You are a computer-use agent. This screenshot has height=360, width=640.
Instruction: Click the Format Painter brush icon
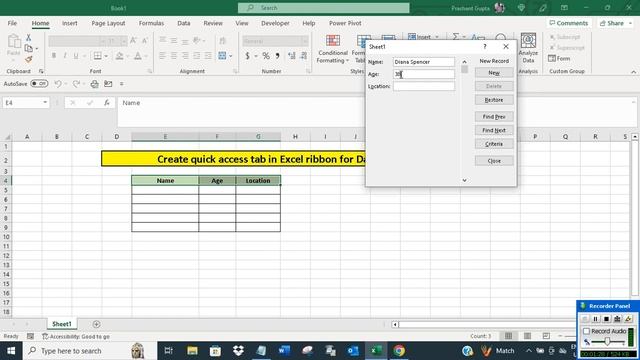point(28,60)
